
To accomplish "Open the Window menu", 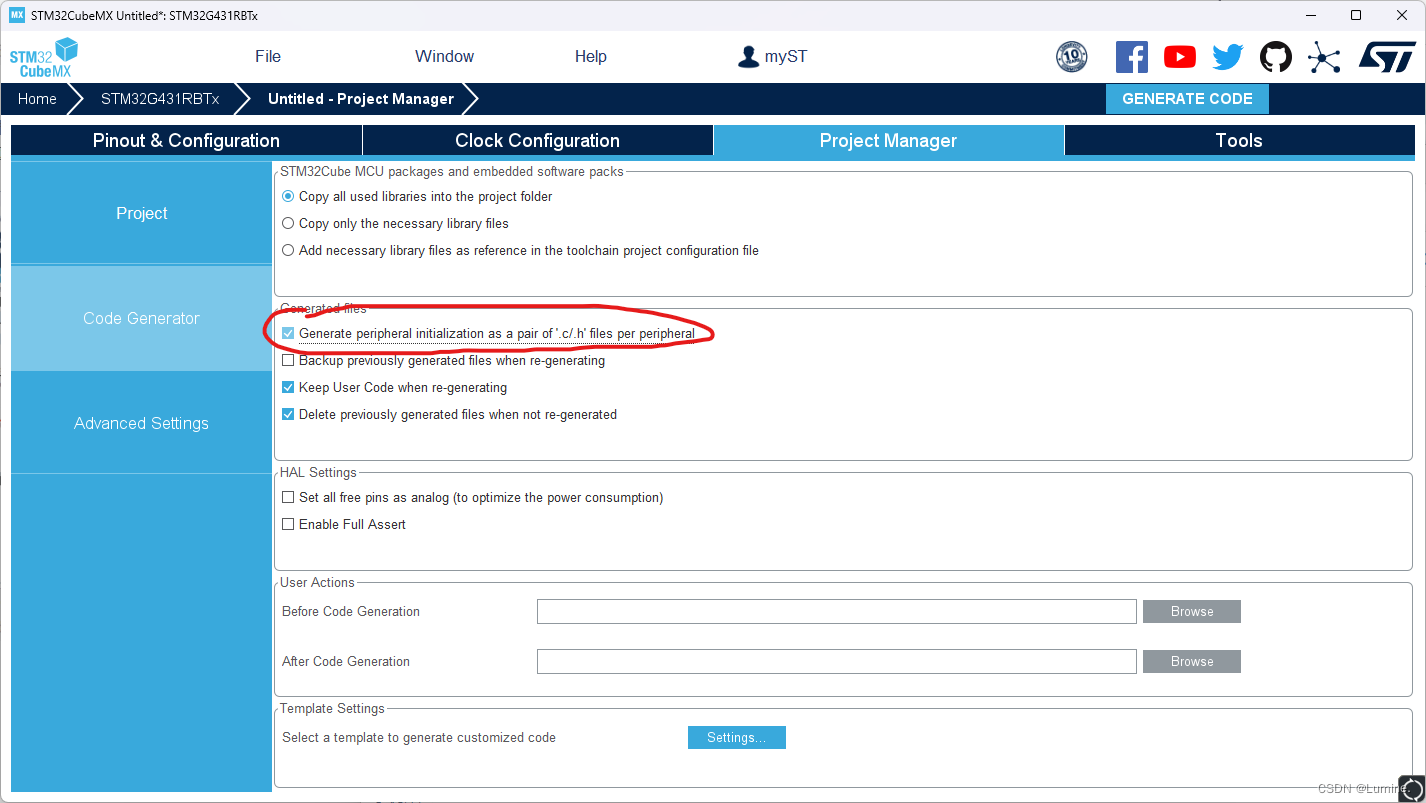I will [x=445, y=57].
